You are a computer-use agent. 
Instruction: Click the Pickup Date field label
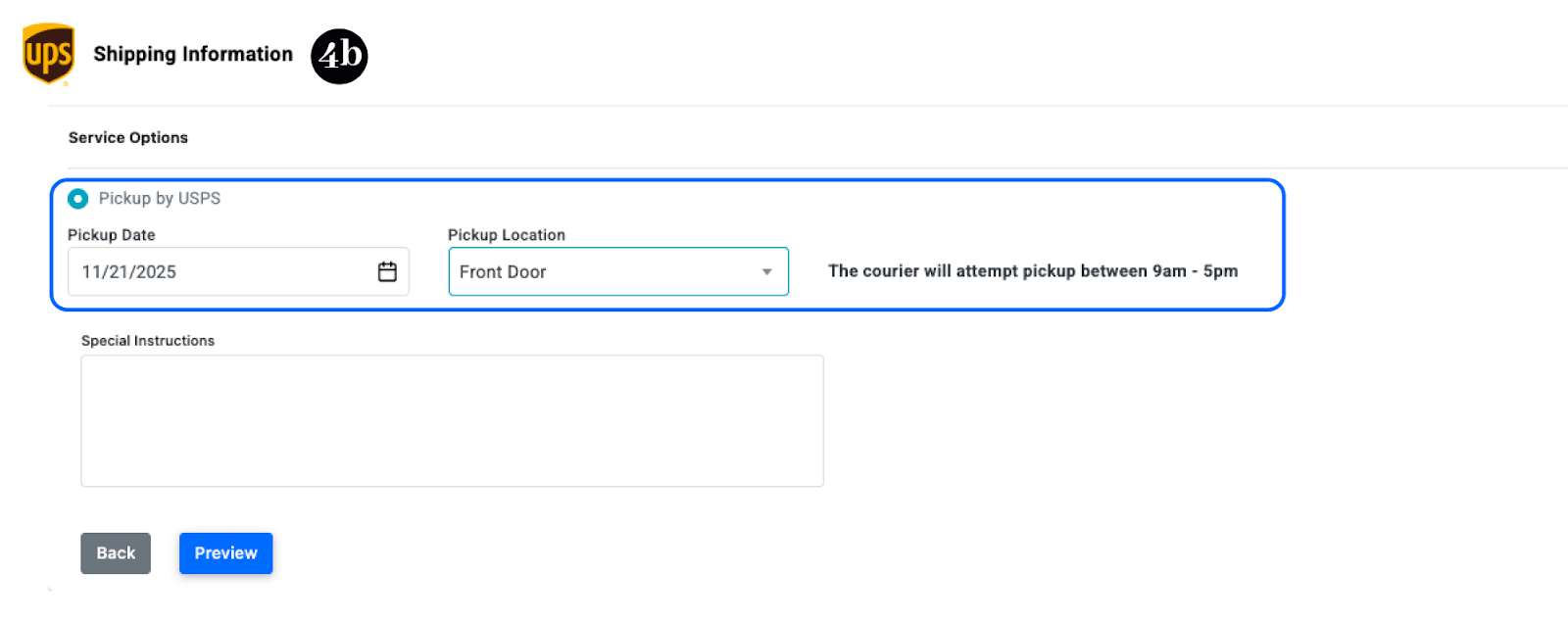coord(112,235)
